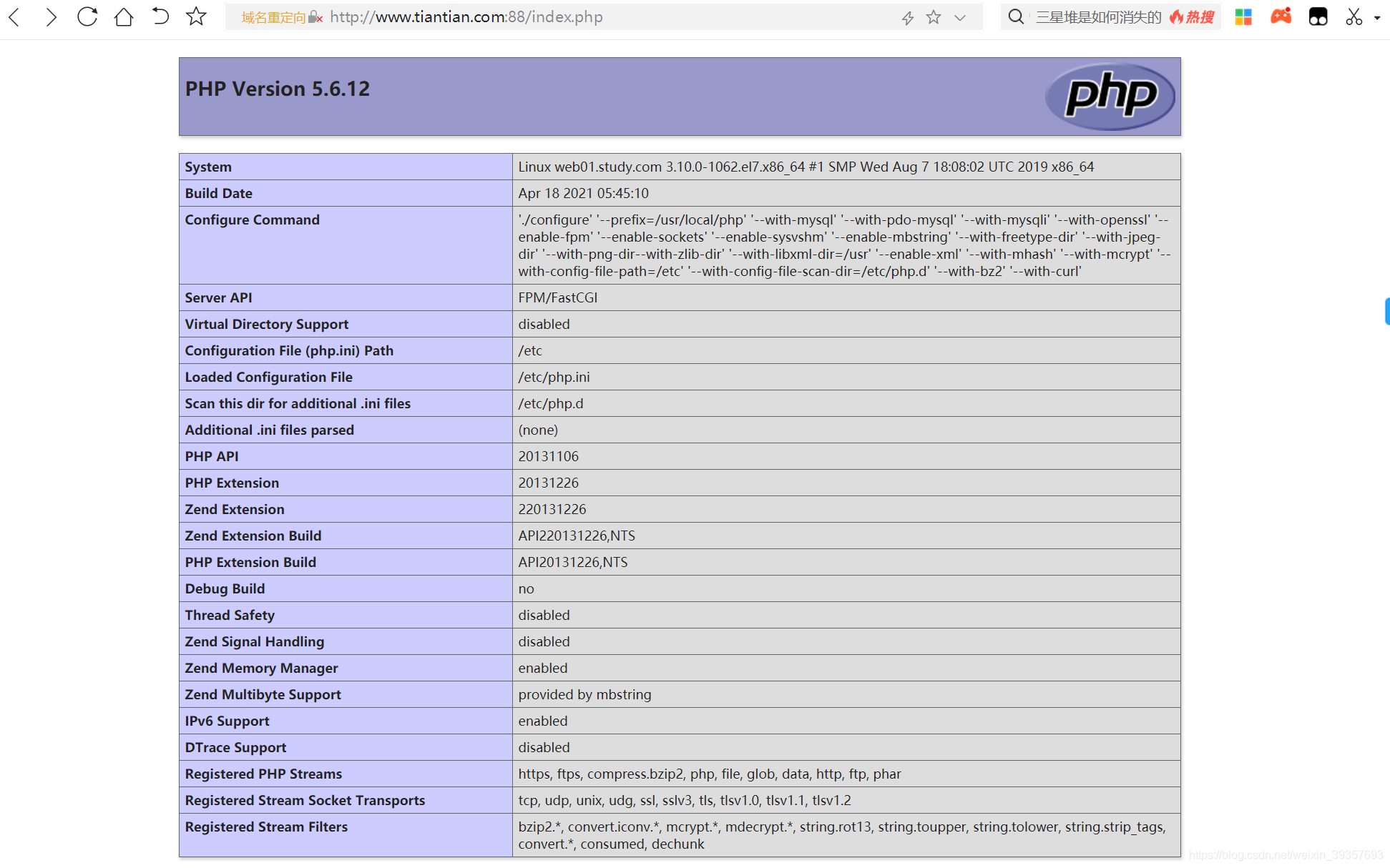
Task: Click the tcp, udp, unix transports value
Action: [x=685, y=800]
